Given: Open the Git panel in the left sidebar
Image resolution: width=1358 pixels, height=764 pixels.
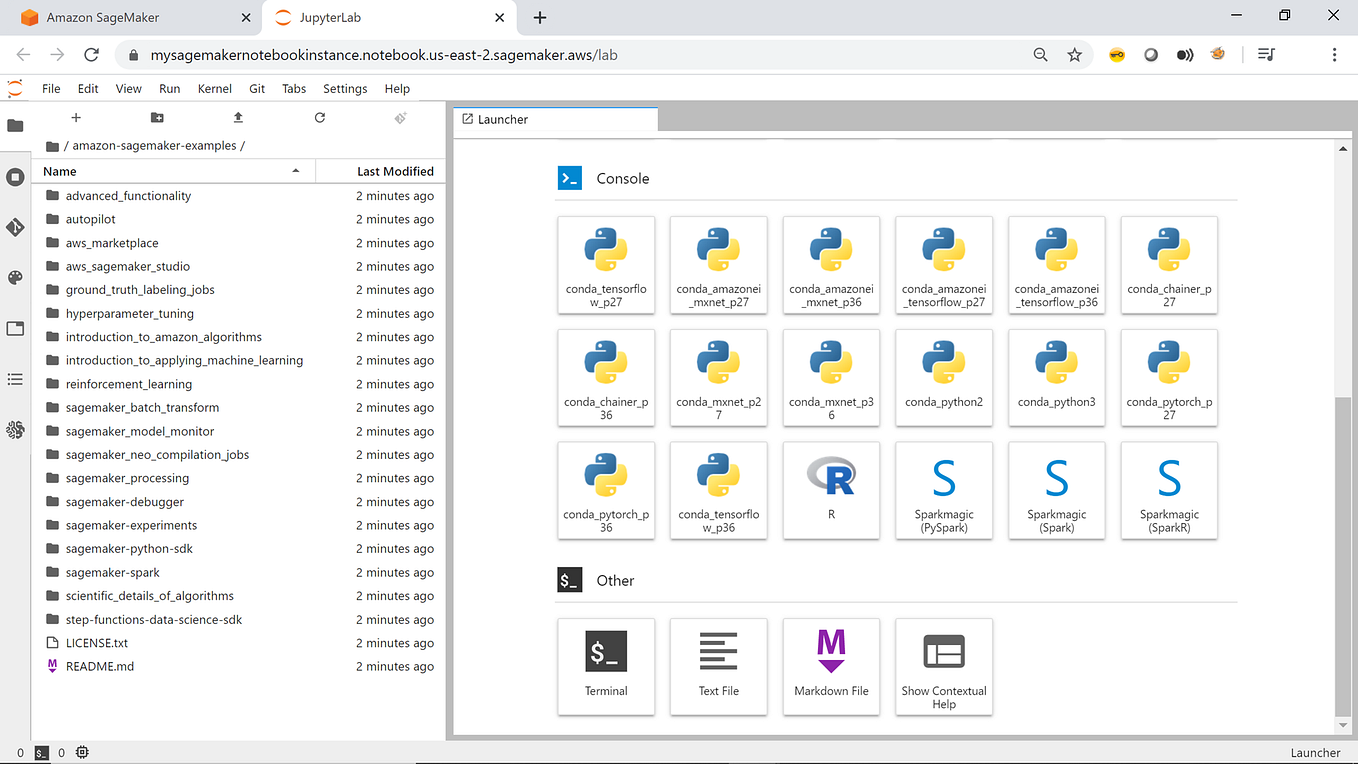Looking at the screenshot, I should (x=15, y=228).
